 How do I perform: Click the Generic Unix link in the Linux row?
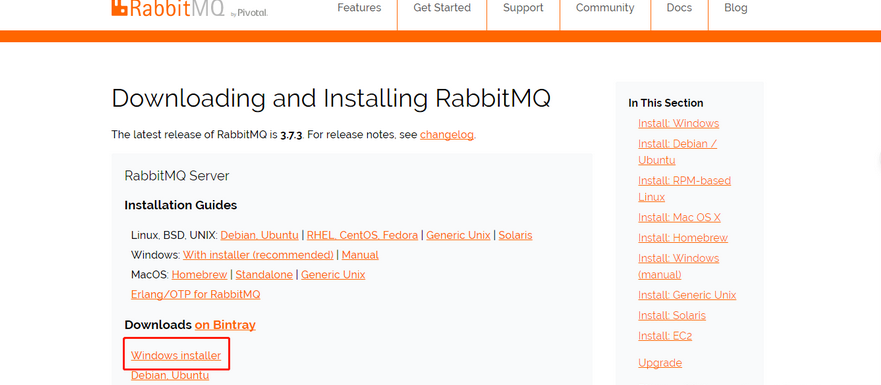(458, 235)
